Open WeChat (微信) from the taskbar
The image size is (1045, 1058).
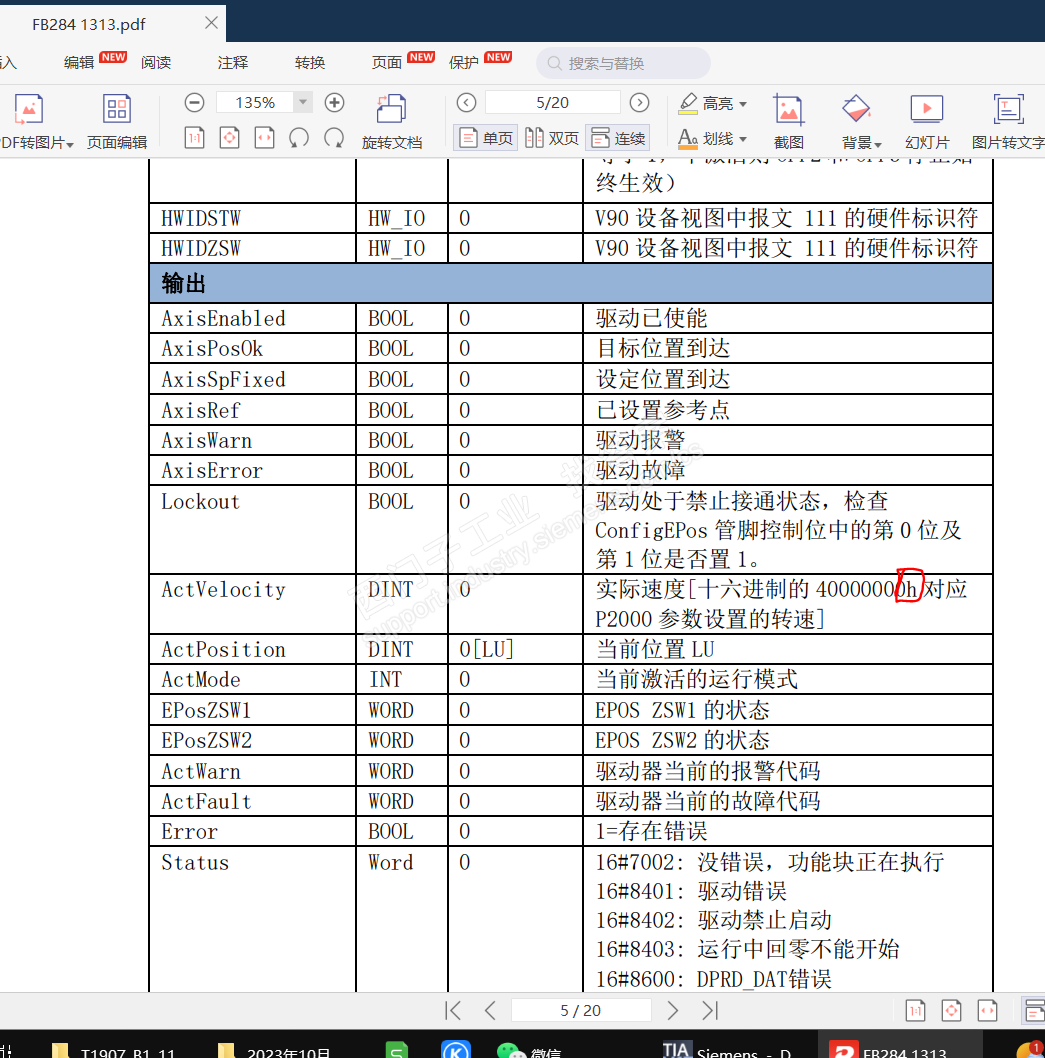[529, 1051]
